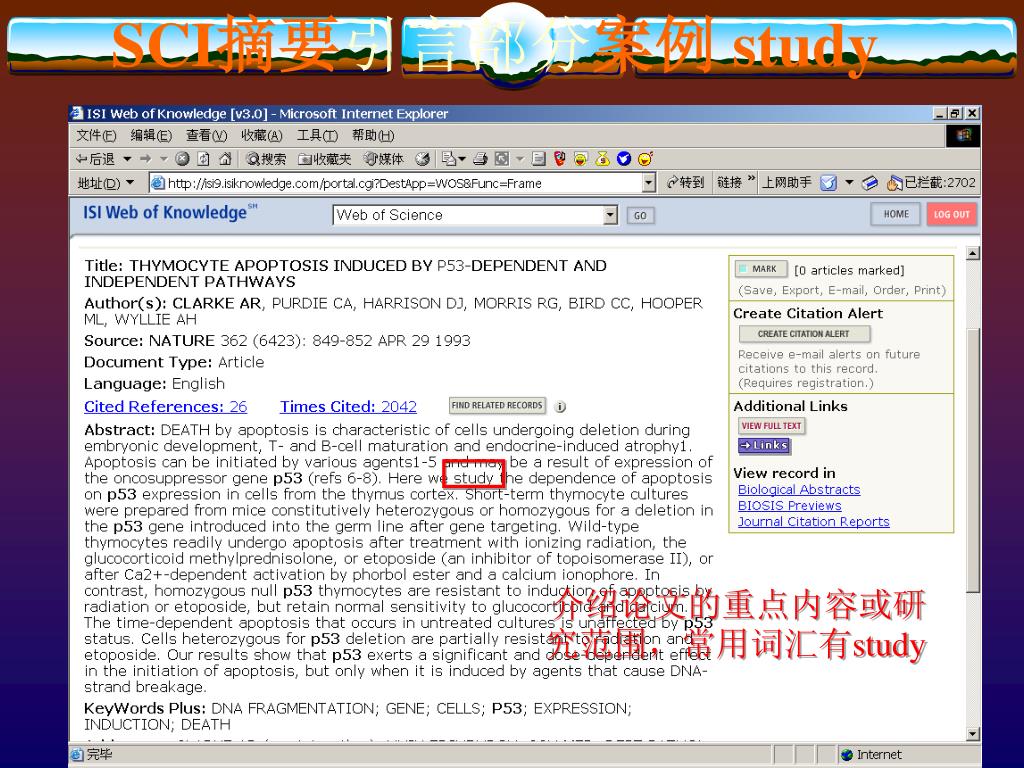Click the document edit icon in toolbar
The height and width of the screenshot is (768, 1024).
click(x=539, y=159)
